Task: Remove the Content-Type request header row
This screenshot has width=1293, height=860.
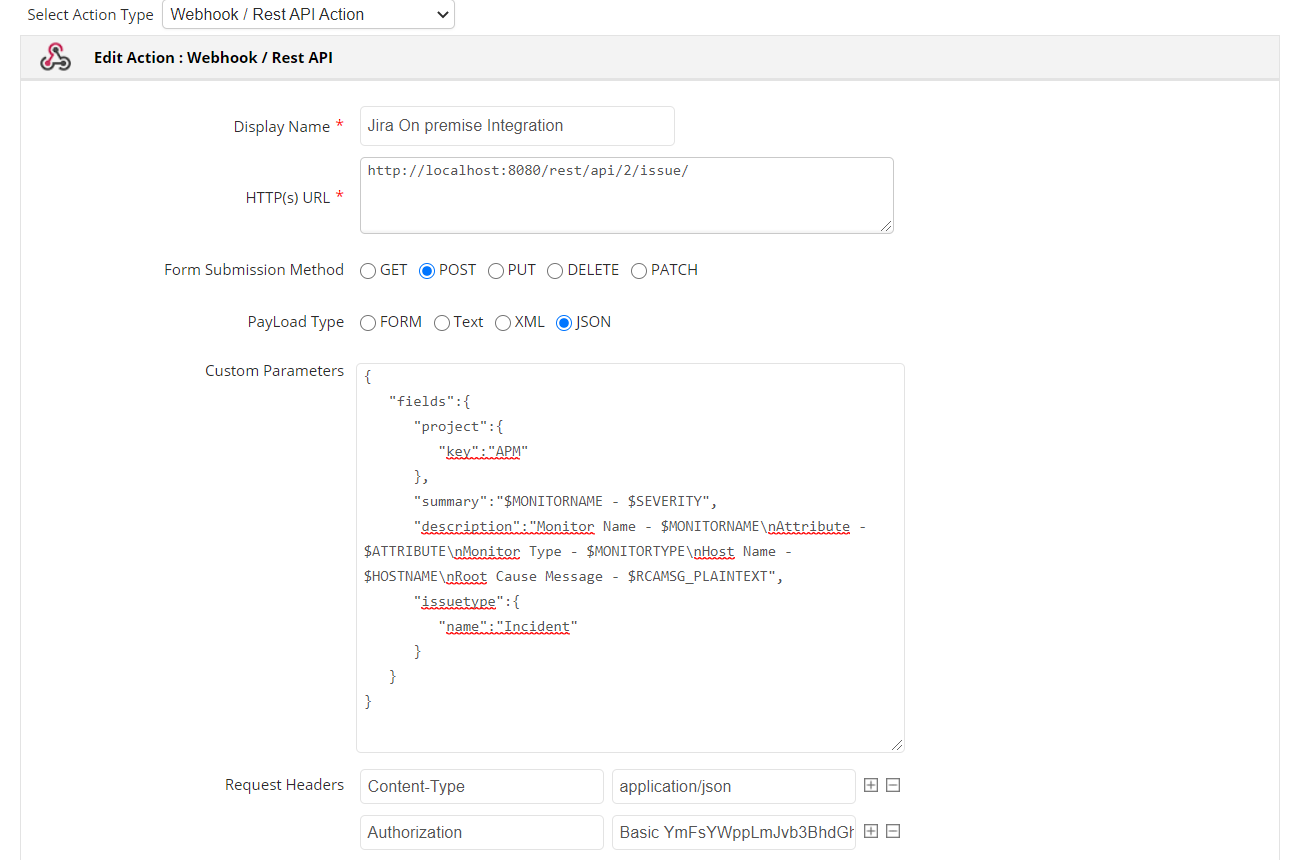Action: [x=893, y=785]
